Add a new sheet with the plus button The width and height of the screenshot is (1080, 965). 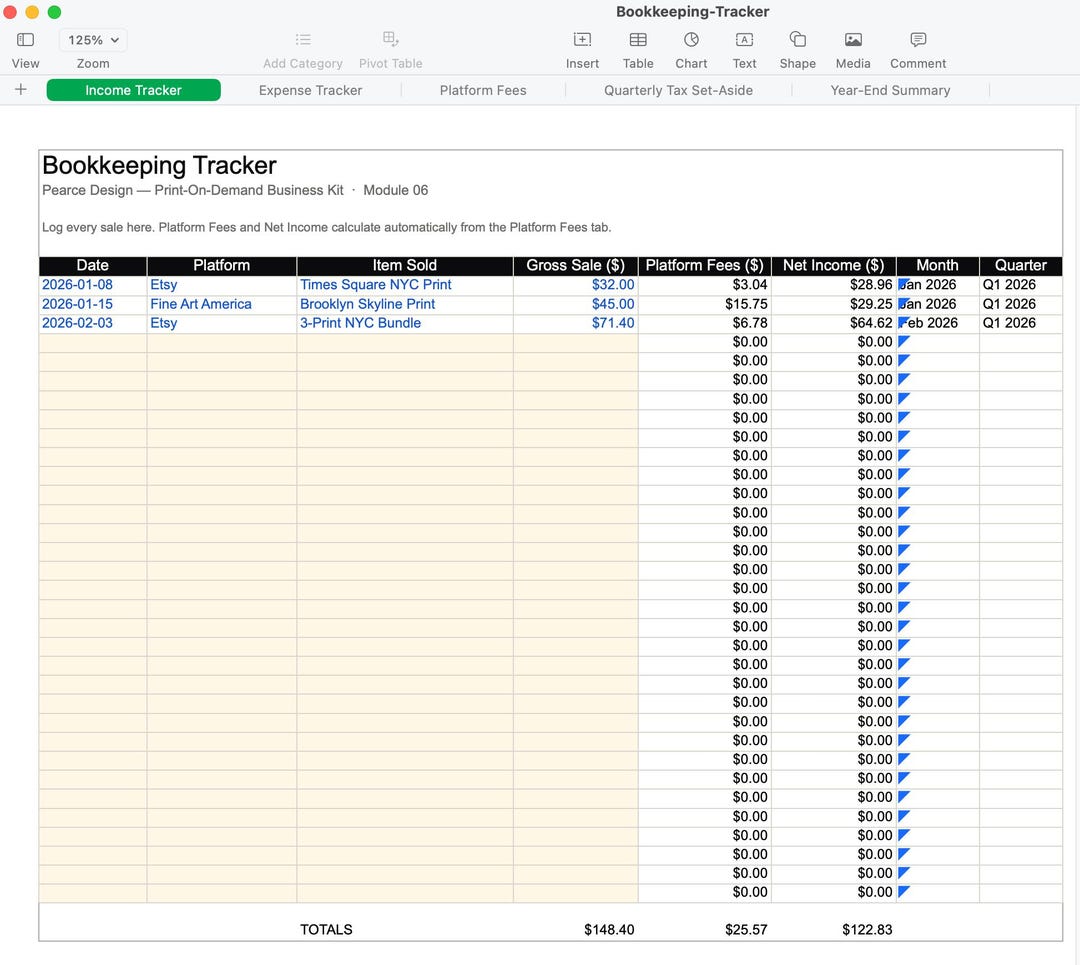21,90
